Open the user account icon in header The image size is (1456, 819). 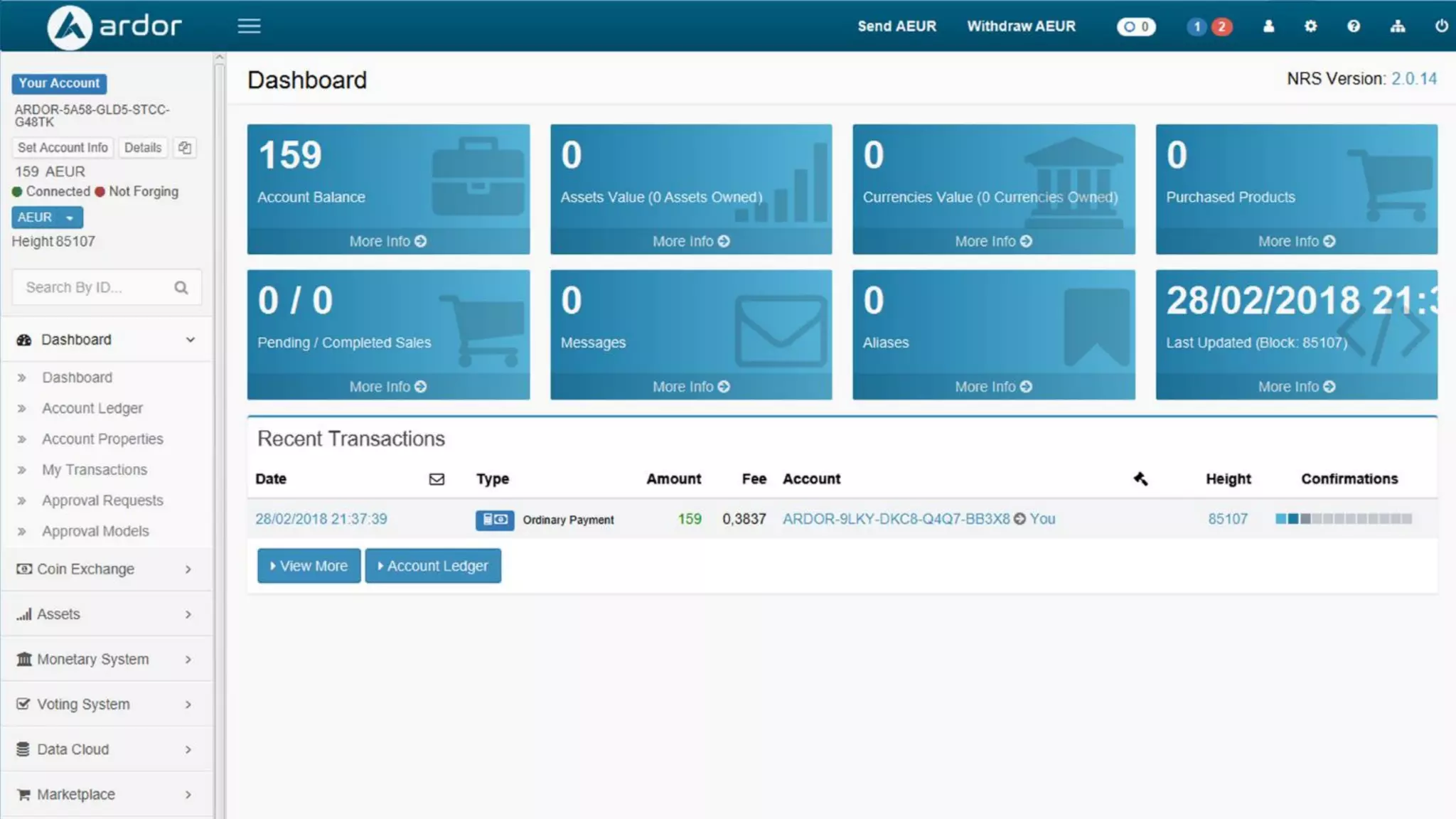tap(1268, 26)
